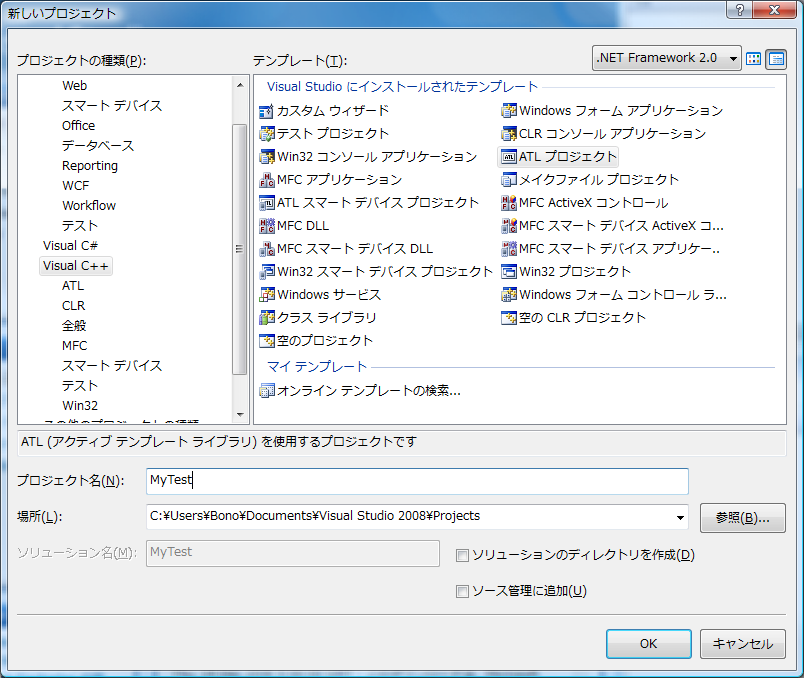Select ATL スマート デバイス プロジェクト icon
Viewport: 804px width, 678px height.
coord(267,203)
